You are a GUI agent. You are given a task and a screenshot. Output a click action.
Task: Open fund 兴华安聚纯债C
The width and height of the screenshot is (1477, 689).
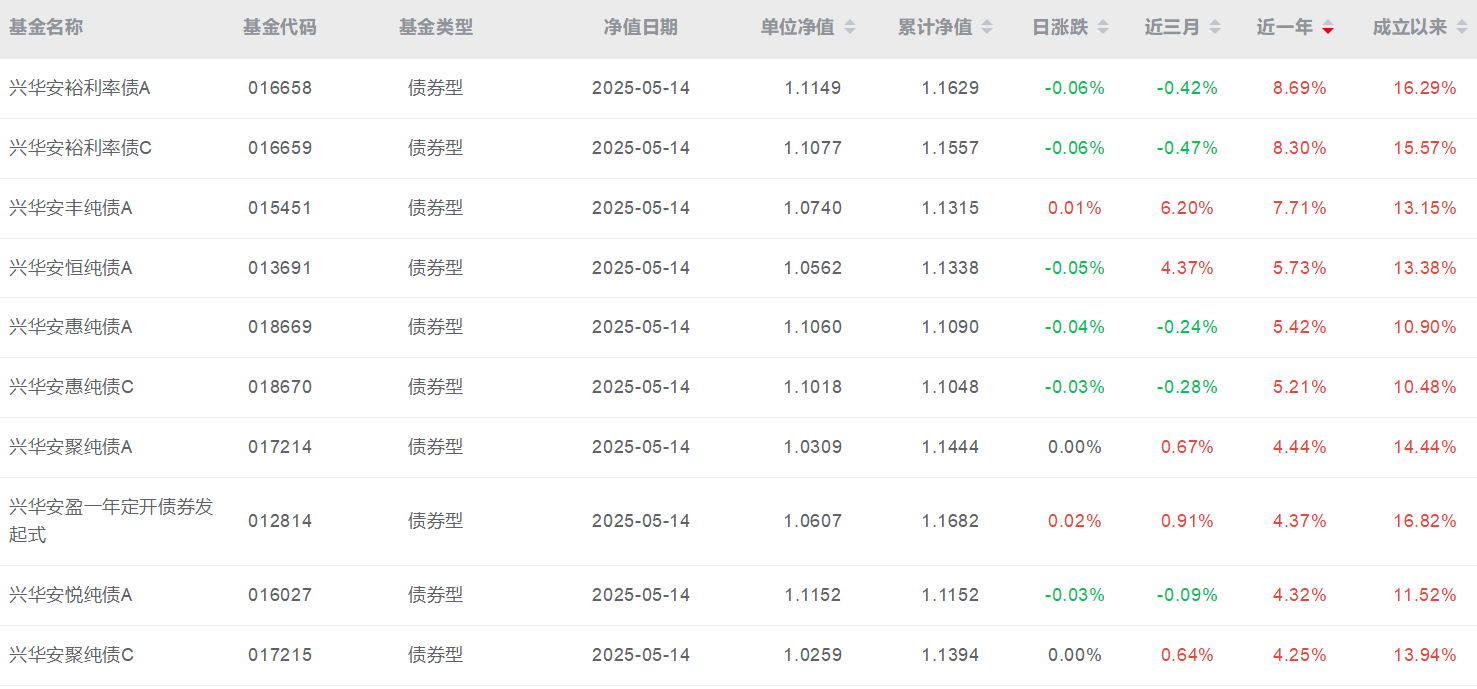(71, 655)
